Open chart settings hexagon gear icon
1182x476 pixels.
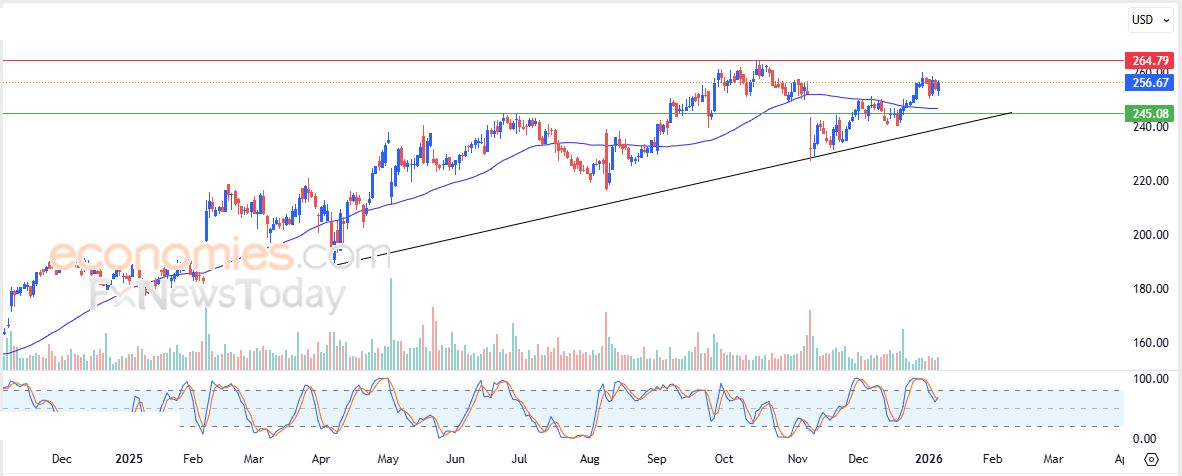1151,459
